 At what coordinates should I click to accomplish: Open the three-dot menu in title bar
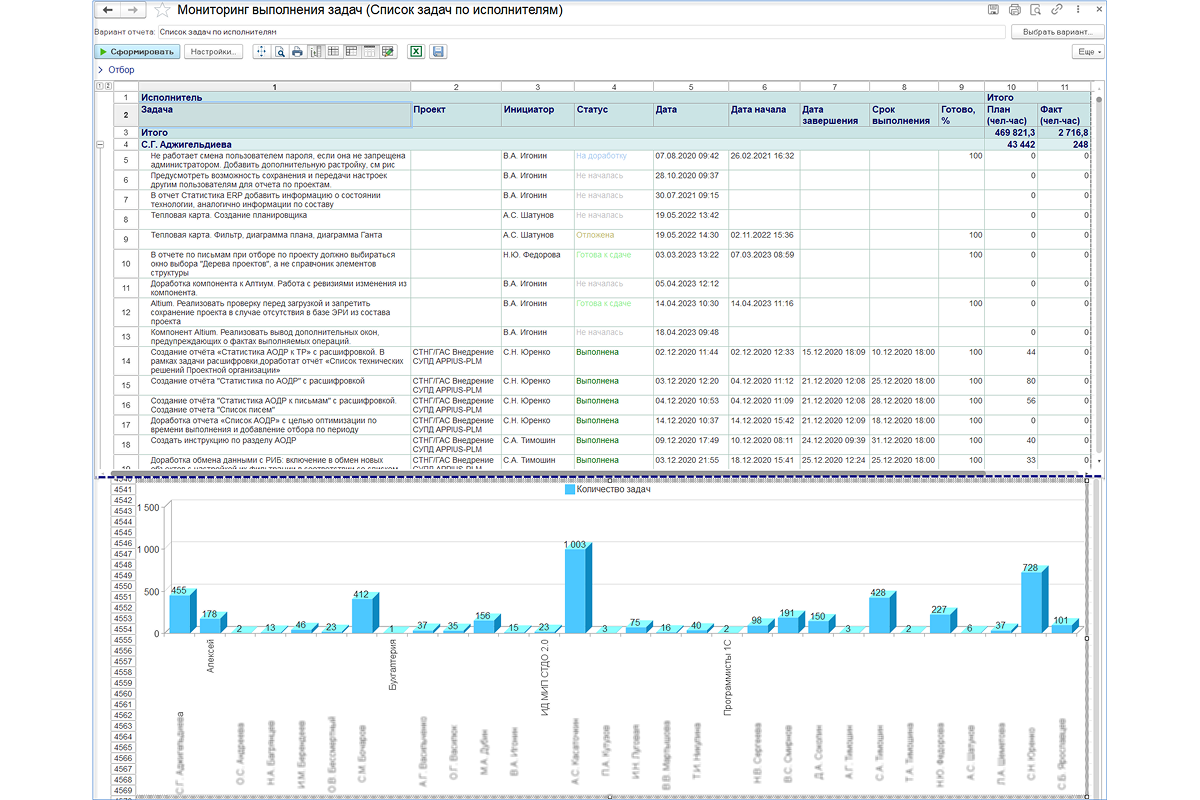[1077, 10]
